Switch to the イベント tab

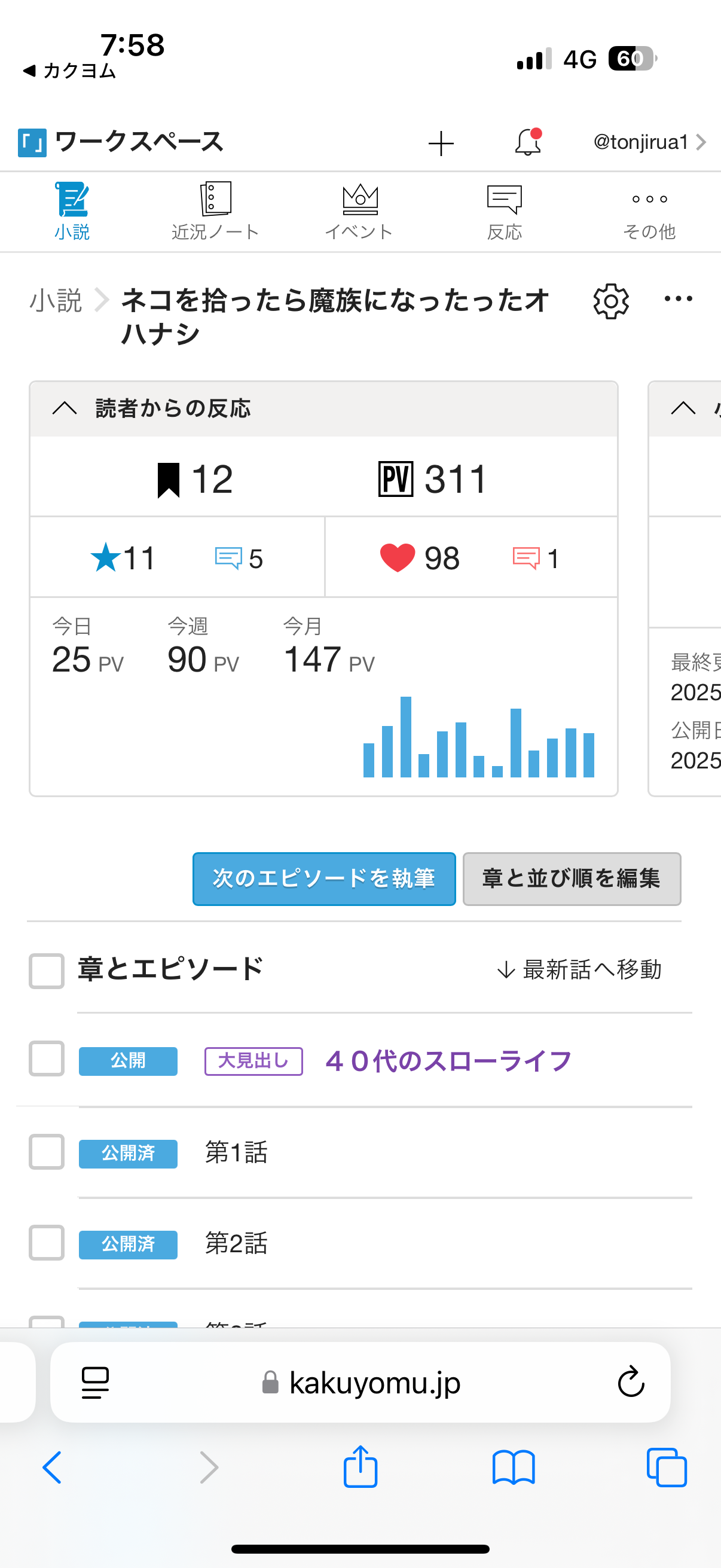pyautogui.click(x=359, y=211)
